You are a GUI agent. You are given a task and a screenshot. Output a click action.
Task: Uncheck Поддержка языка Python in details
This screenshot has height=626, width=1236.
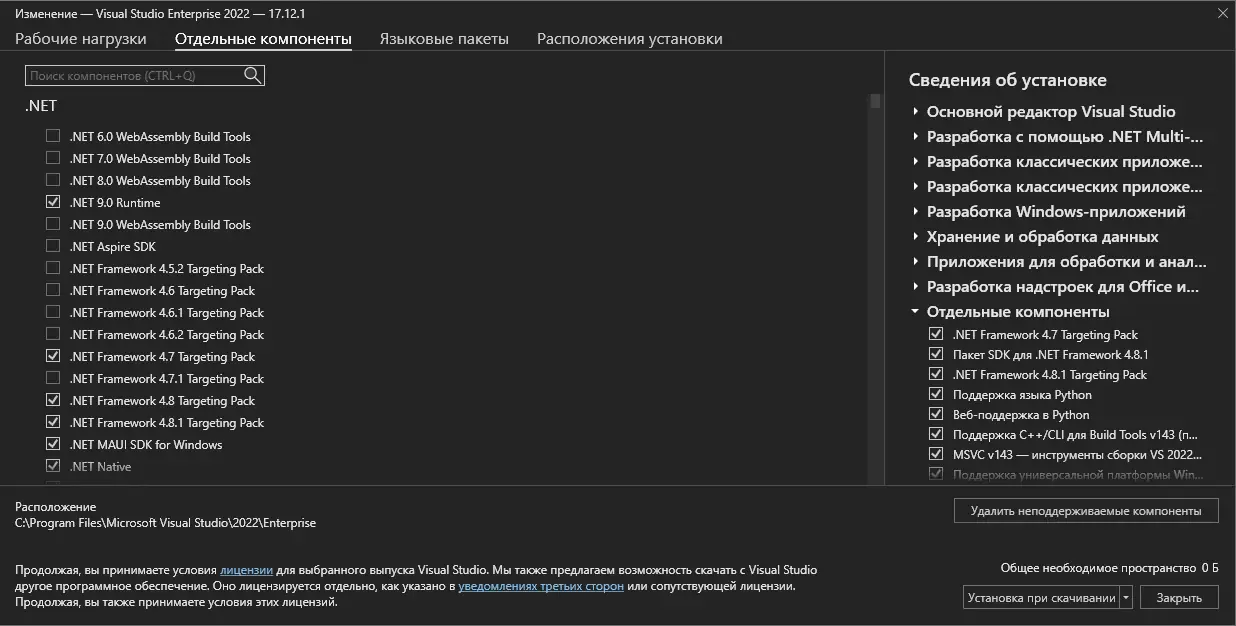tap(936, 395)
